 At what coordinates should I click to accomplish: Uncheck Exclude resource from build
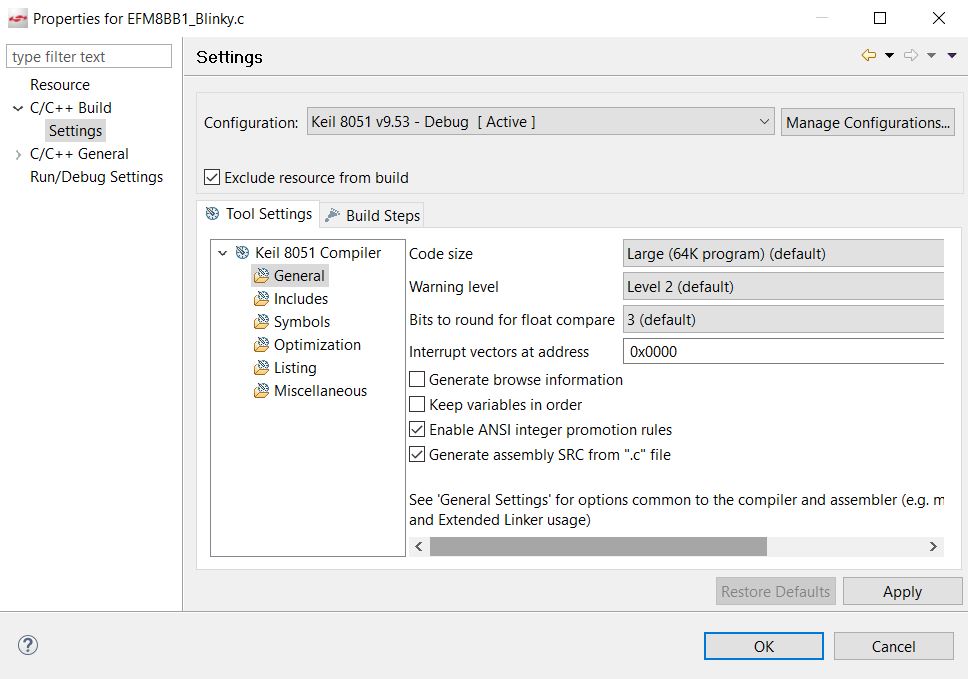[211, 177]
